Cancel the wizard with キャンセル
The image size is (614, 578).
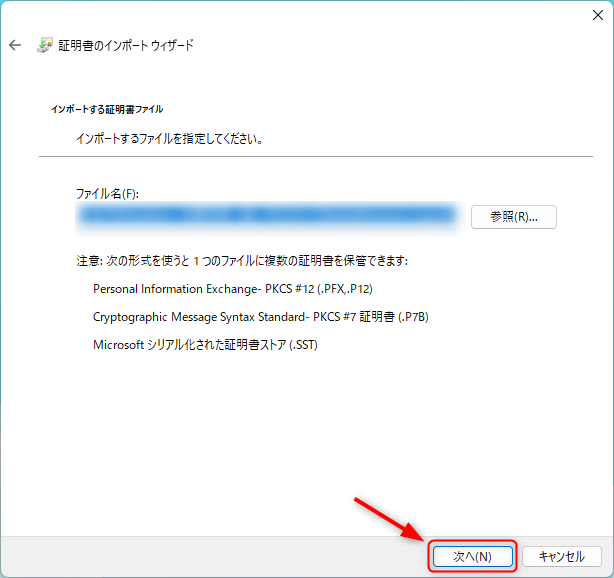click(561, 556)
